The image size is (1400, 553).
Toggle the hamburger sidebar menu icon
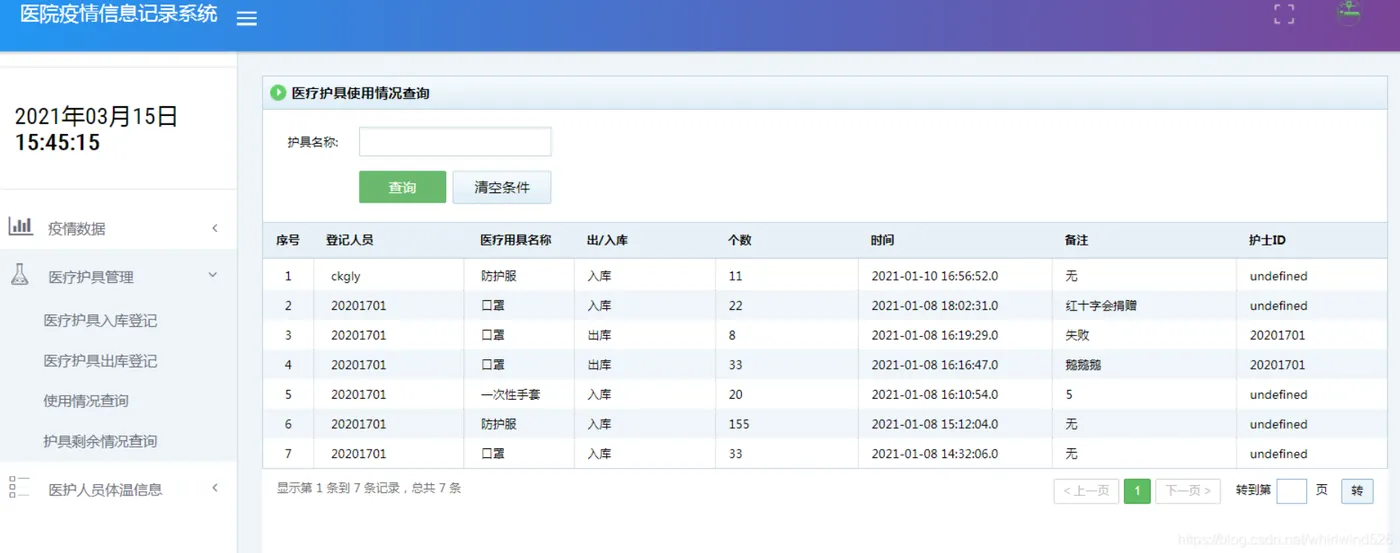[x=246, y=18]
